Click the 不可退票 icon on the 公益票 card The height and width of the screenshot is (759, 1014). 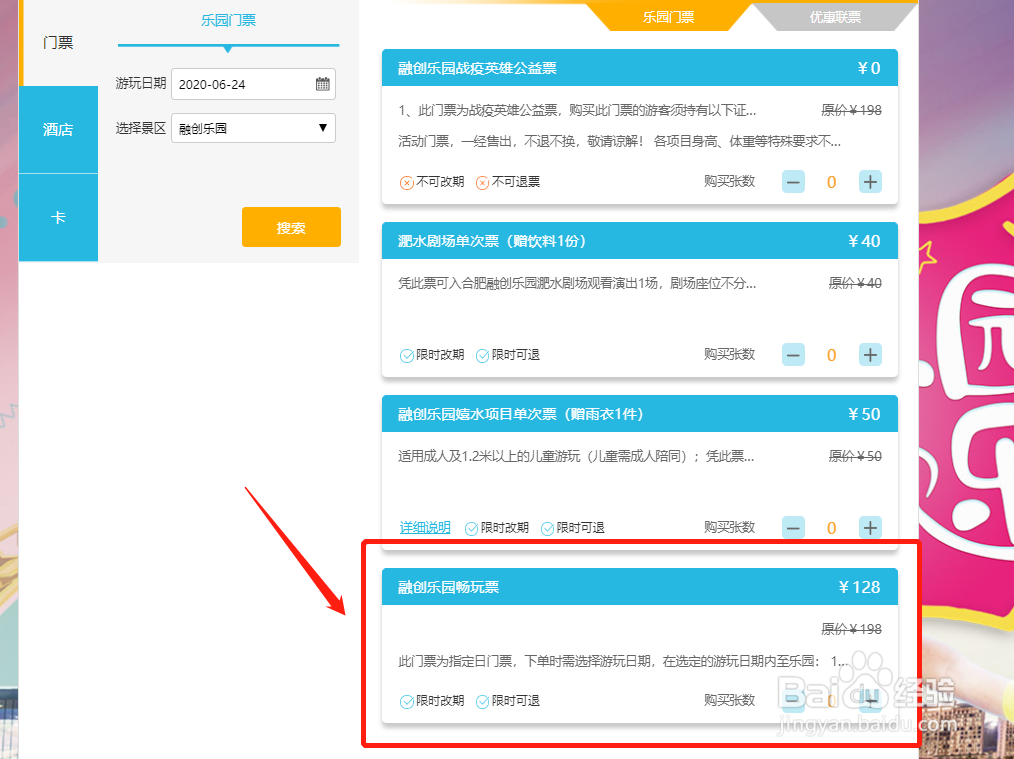pyautogui.click(x=482, y=183)
